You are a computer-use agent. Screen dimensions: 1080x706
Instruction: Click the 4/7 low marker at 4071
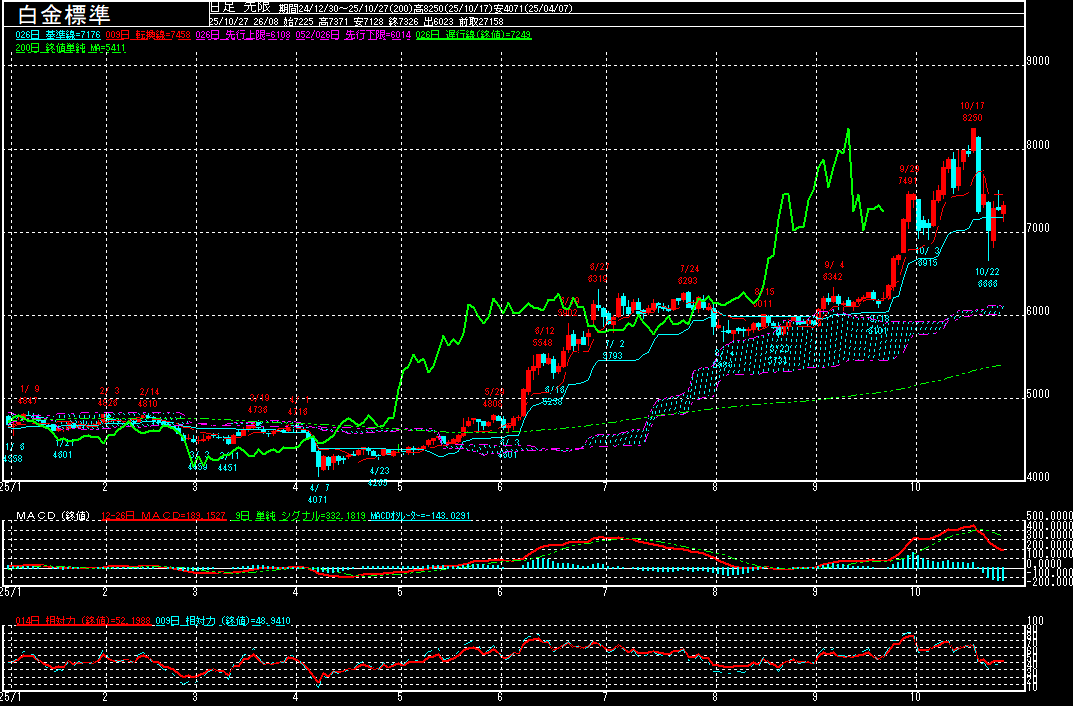(317, 493)
